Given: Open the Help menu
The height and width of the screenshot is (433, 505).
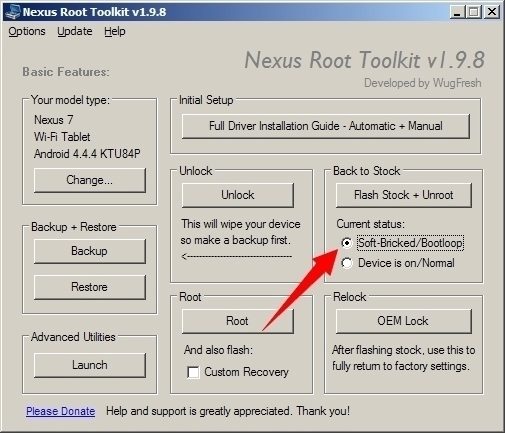Looking at the screenshot, I should (x=115, y=31).
